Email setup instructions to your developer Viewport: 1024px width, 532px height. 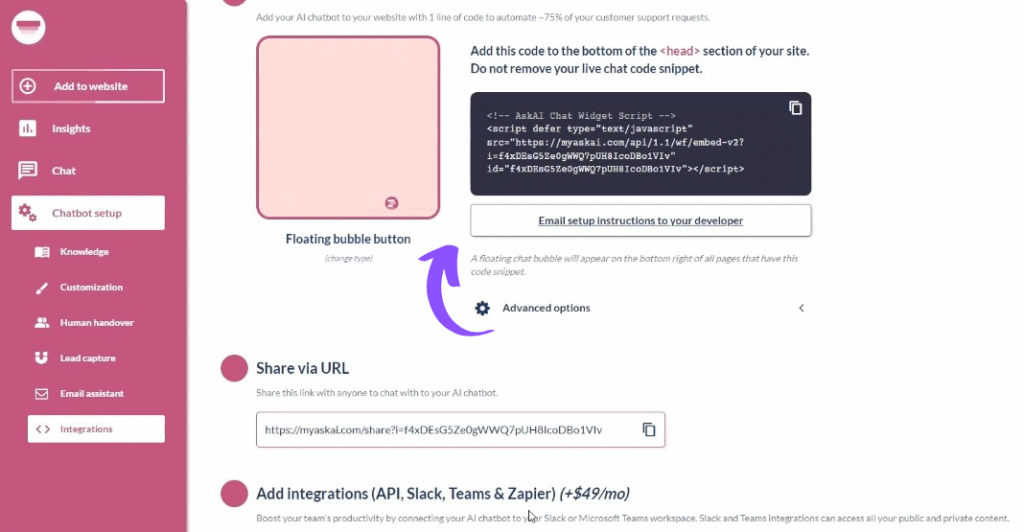point(640,220)
